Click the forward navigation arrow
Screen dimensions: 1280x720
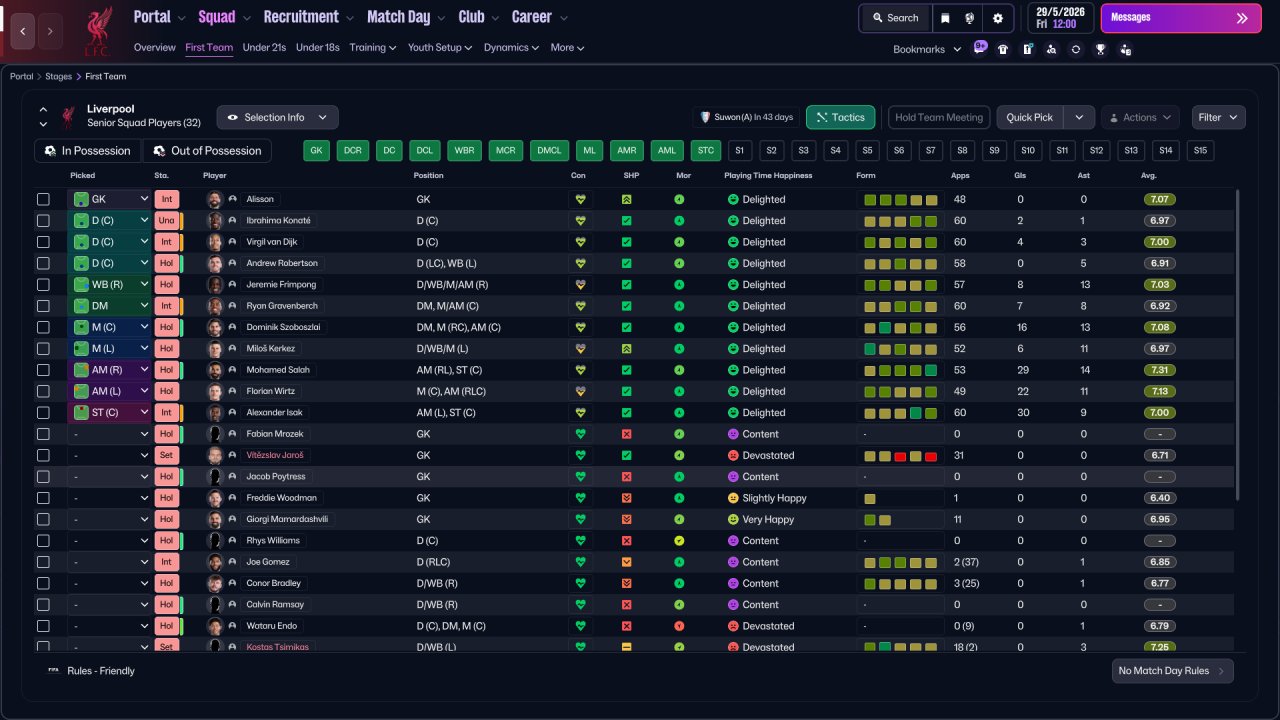pyautogui.click(x=50, y=31)
